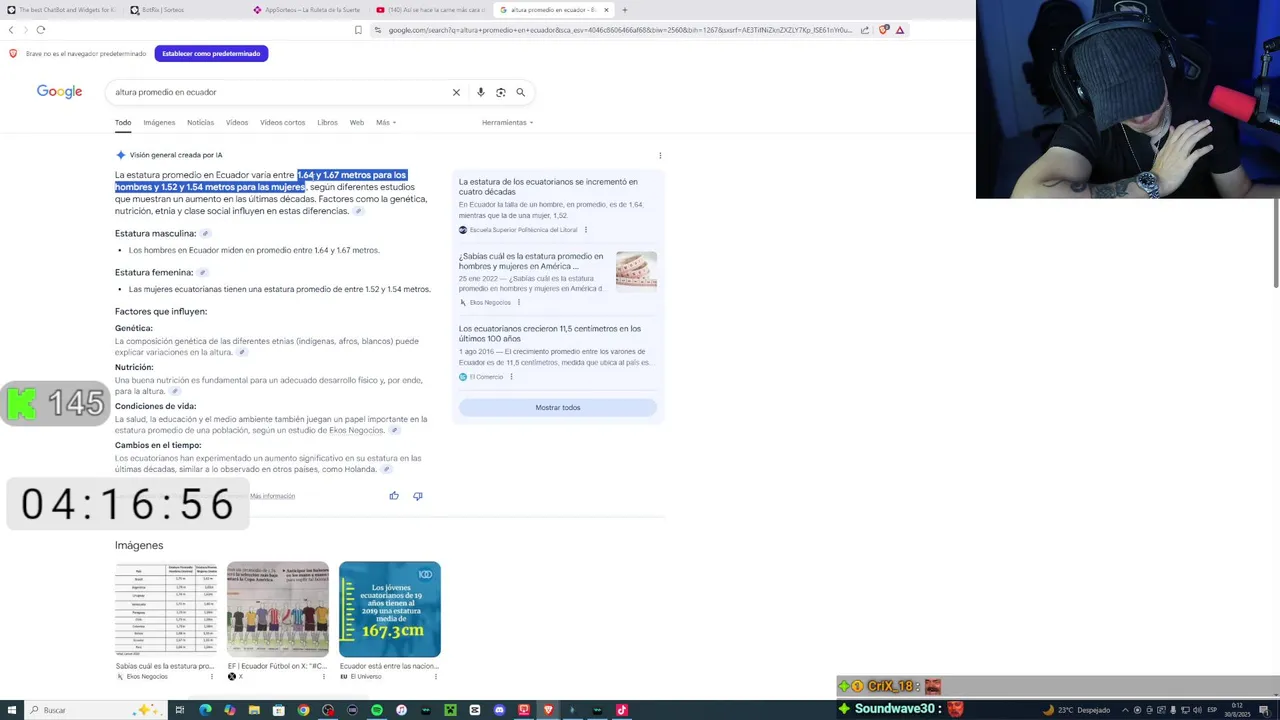Start voice search with microphone

[x=480, y=92]
